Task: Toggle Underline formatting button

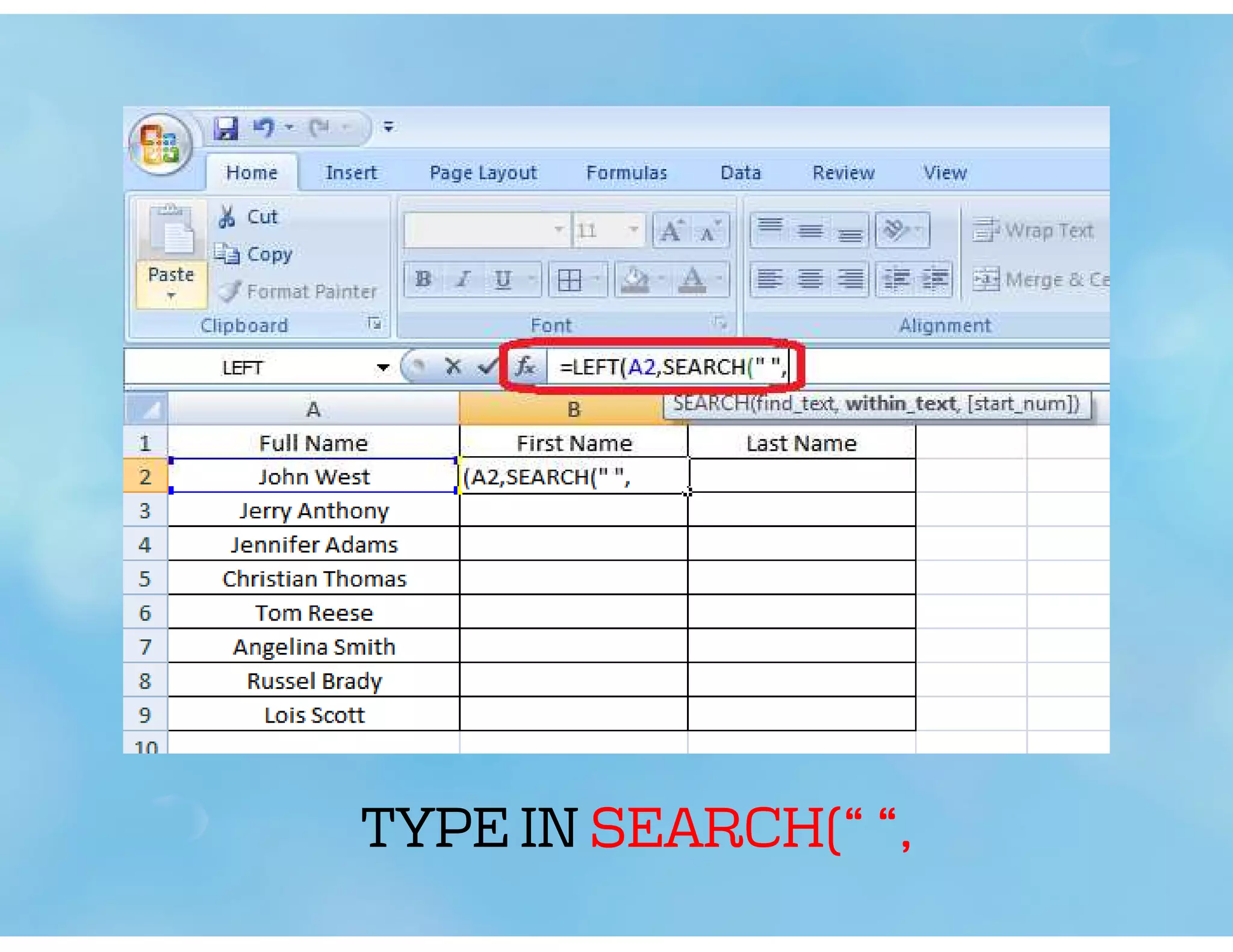Action: pos(503,279)
